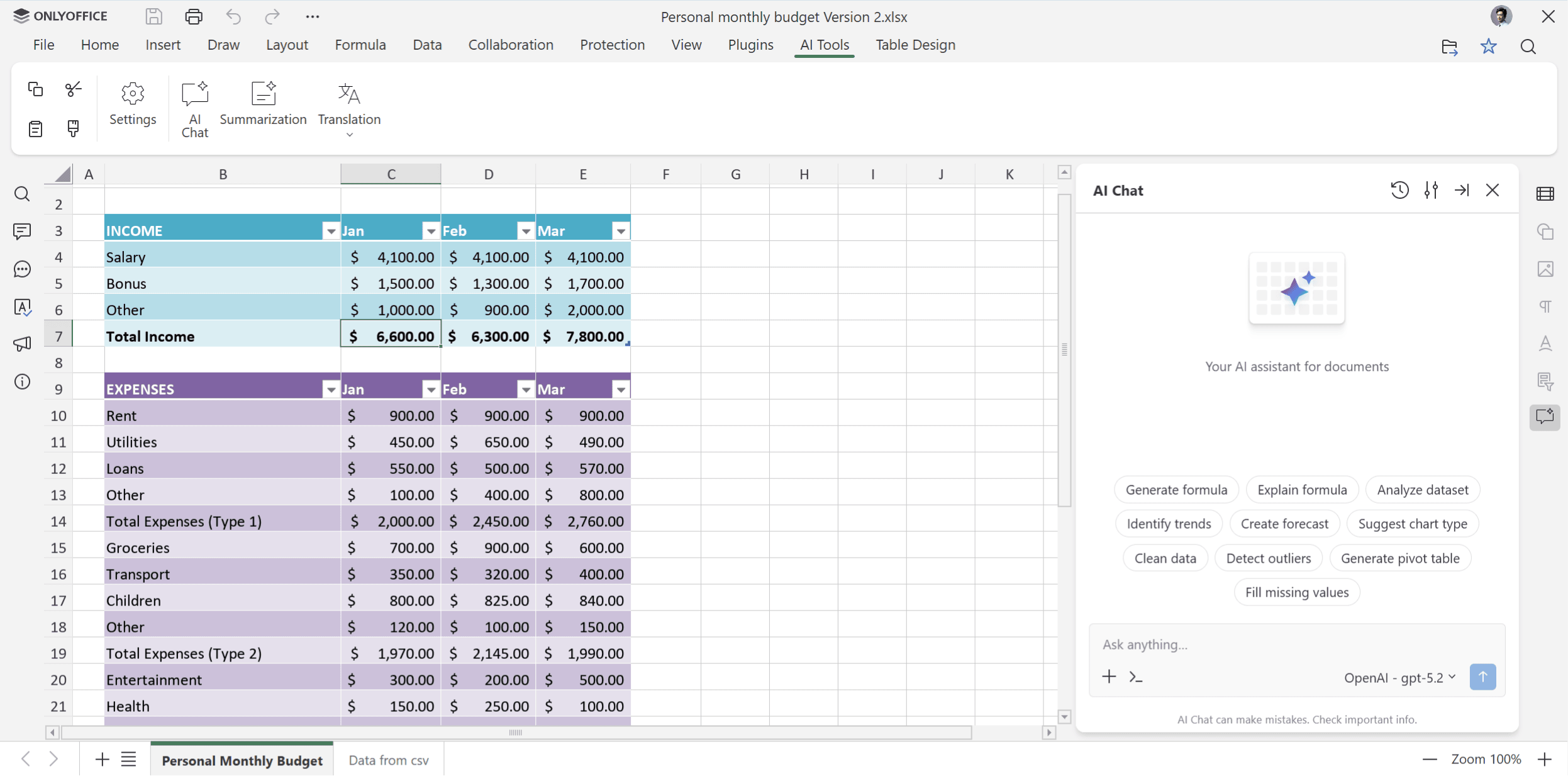Open the EXPENSES column filter dropdown

point(331,390)
